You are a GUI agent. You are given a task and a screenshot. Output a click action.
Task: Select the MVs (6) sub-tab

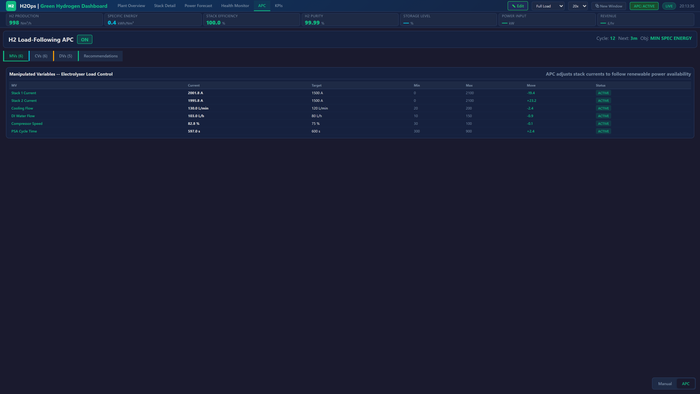click(x=16, y=56)
